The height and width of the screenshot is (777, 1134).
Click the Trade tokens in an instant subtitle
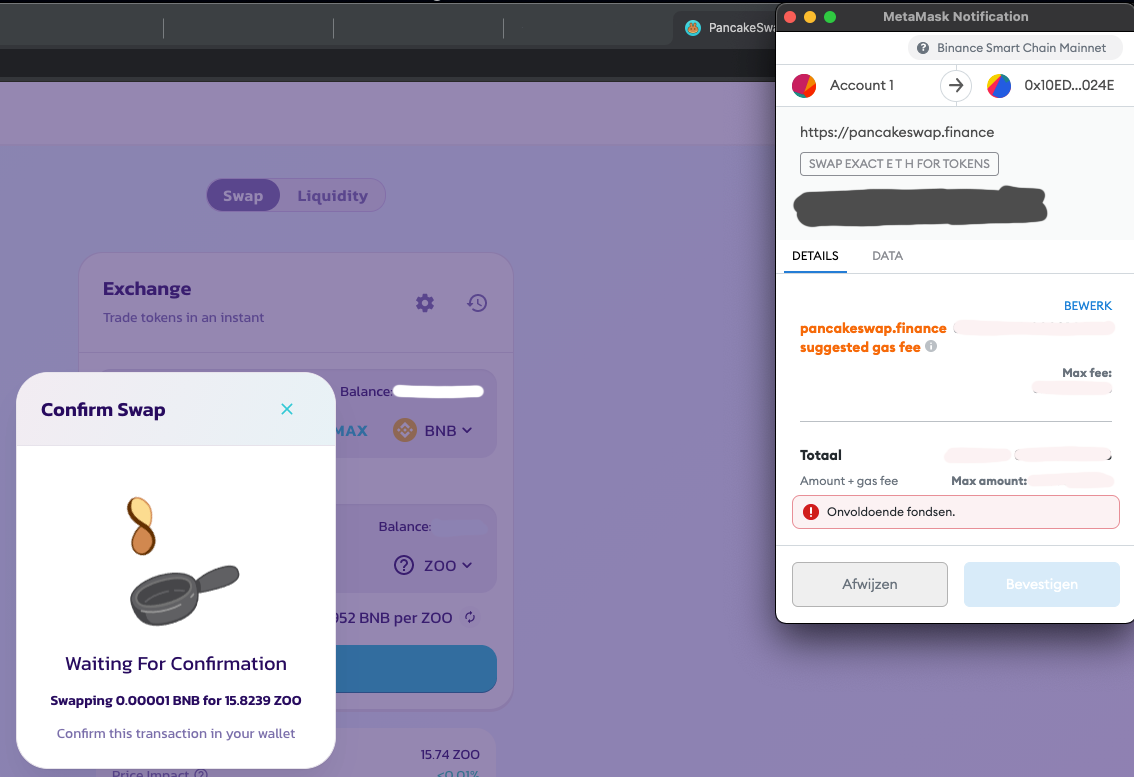[x=183, y=318]
